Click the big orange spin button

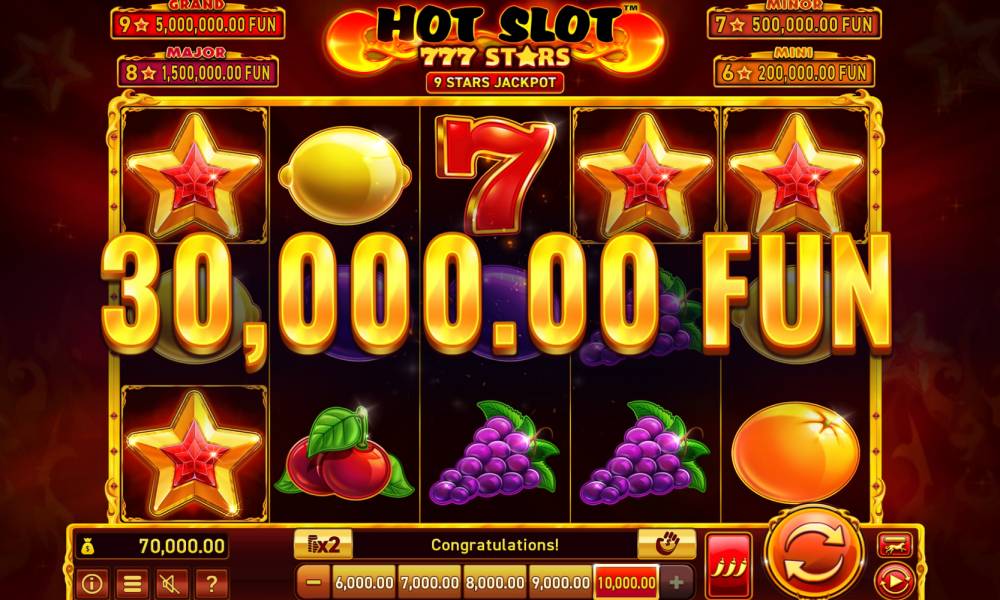pos(815,550)
